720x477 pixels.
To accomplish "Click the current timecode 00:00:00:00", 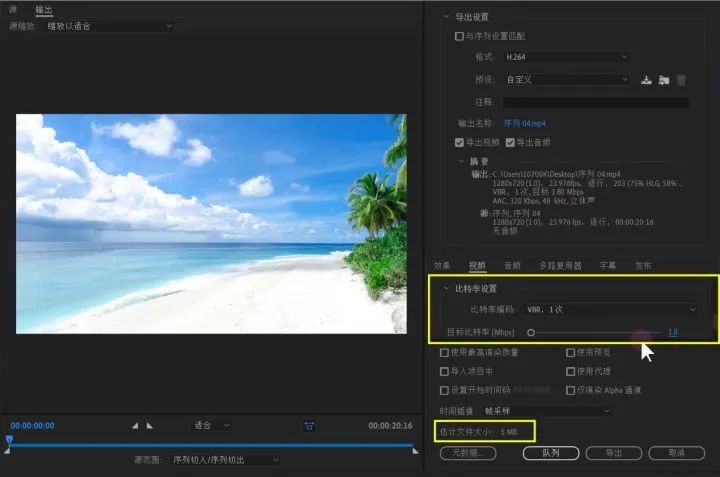I will tap(33, 426).
